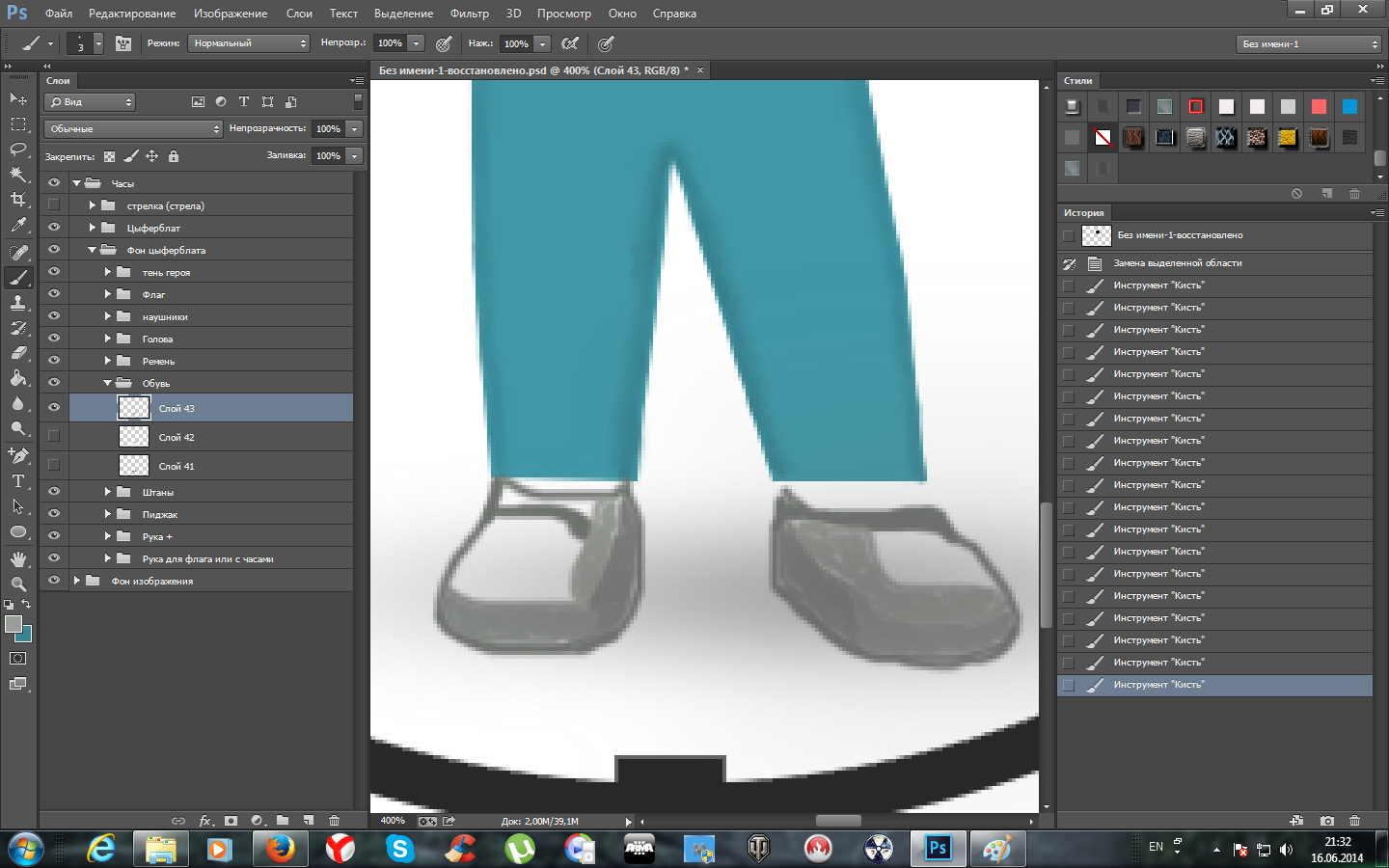This screenshot has height=868, width=1389.
Task: Open layer filter Вид dropdown
Action: click(89, 101)
